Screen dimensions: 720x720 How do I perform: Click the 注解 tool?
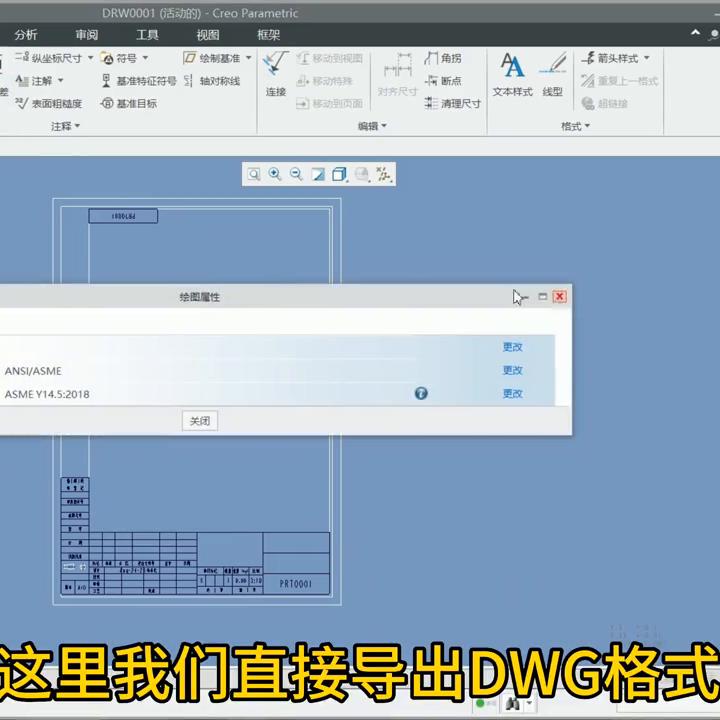coord(34,81)
